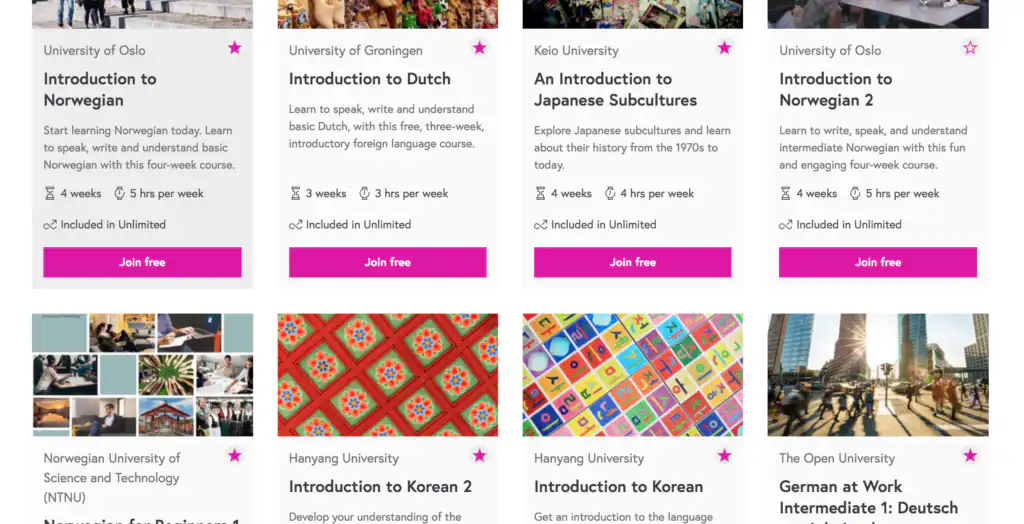Viewport: 1024px width, 524px height.
Task: Toggle wishlist star on Introduction to Dutch
Action: tap(479, 48)
